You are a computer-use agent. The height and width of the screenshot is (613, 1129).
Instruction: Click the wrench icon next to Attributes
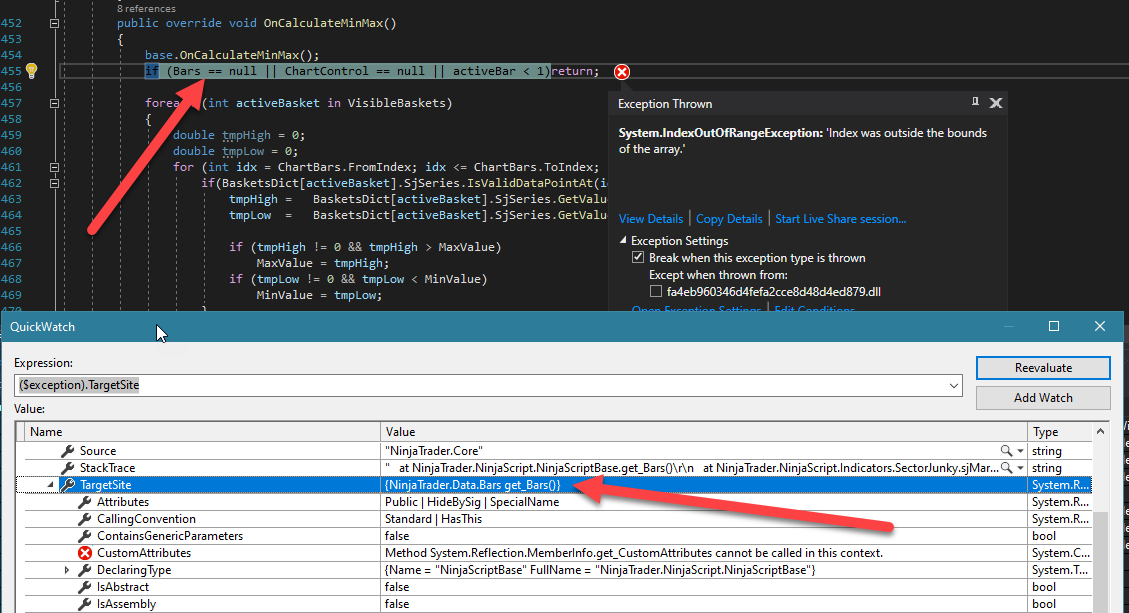(85, 502)
